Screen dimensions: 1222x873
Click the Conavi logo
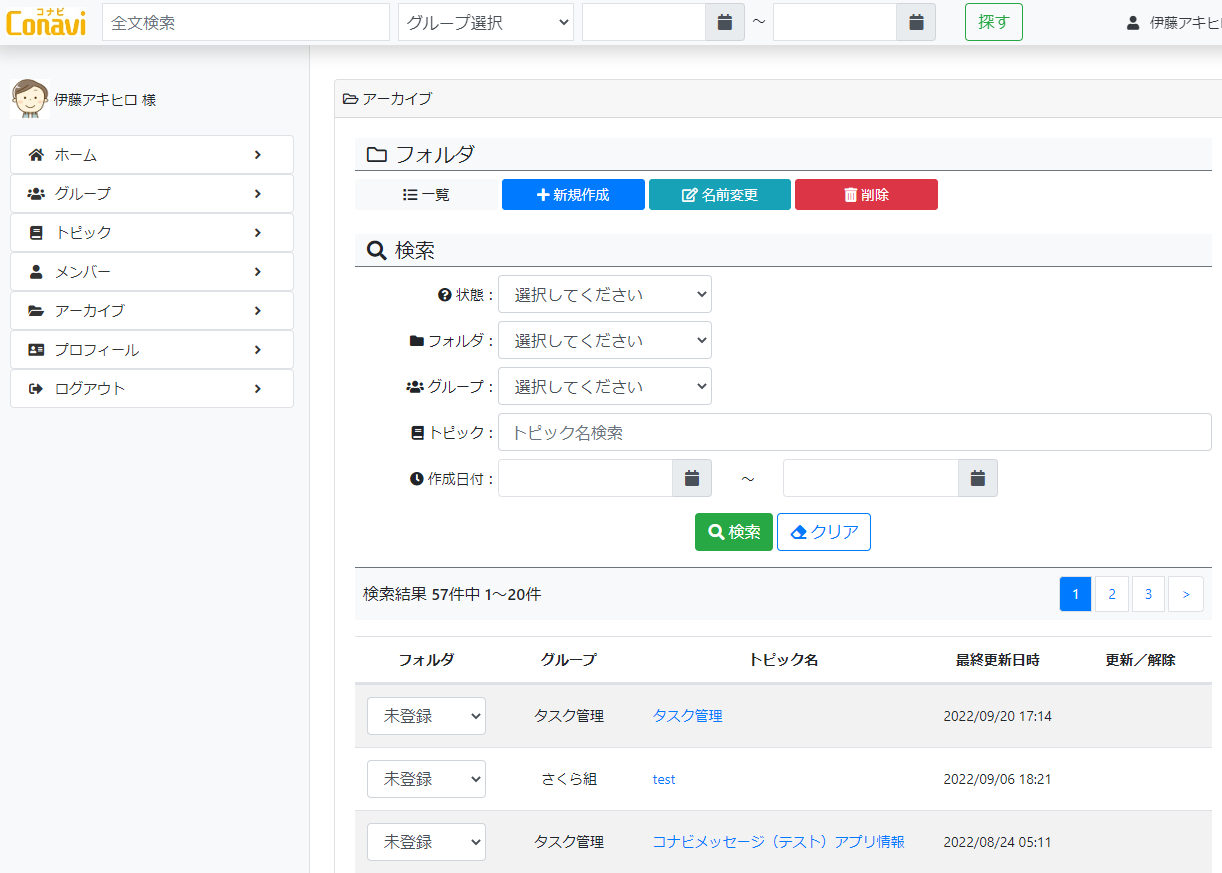[x=46, y=21]
